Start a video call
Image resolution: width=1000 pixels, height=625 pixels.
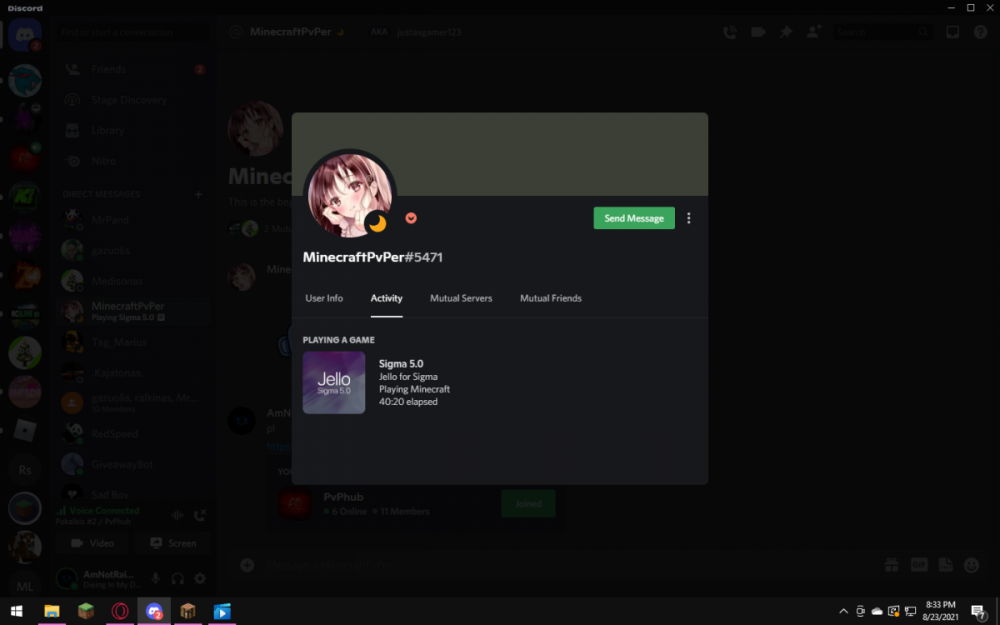pos(758,32)
